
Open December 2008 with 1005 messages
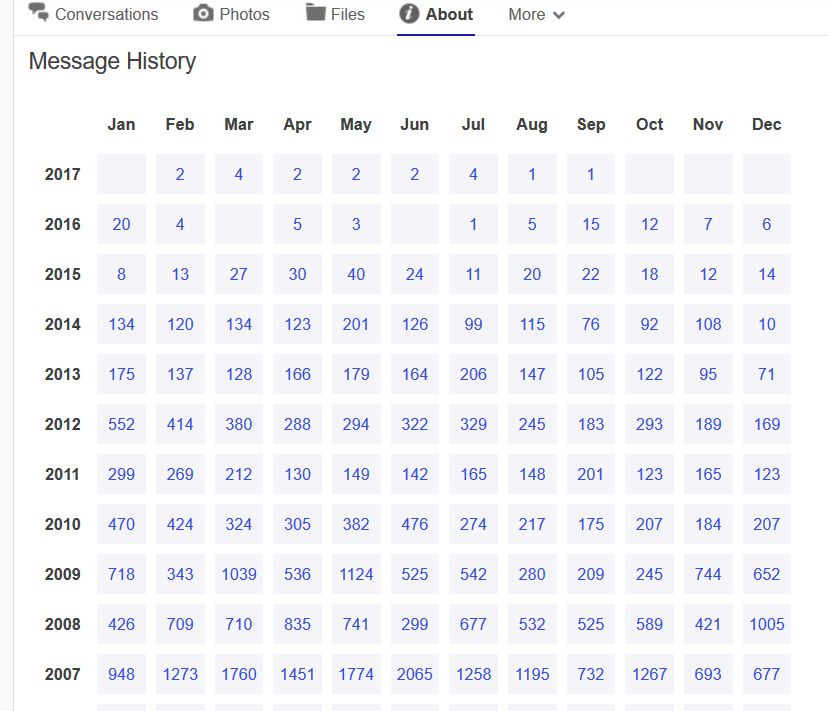coord(767,624)
